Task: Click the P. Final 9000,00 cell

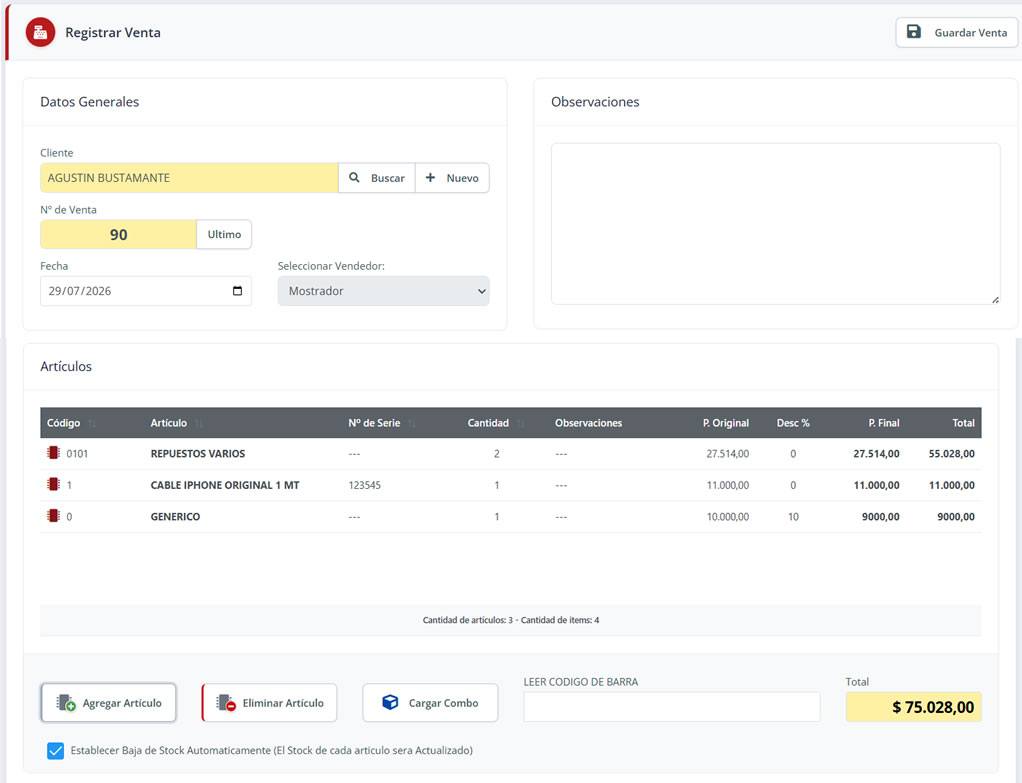Action: point(881,516)
